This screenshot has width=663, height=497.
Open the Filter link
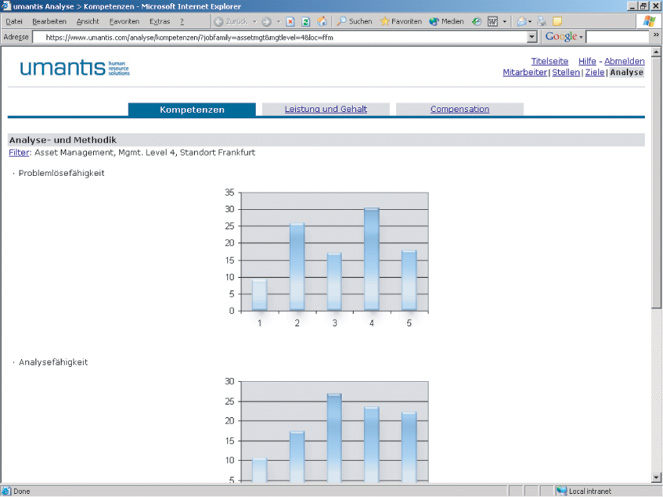(18, 152)
